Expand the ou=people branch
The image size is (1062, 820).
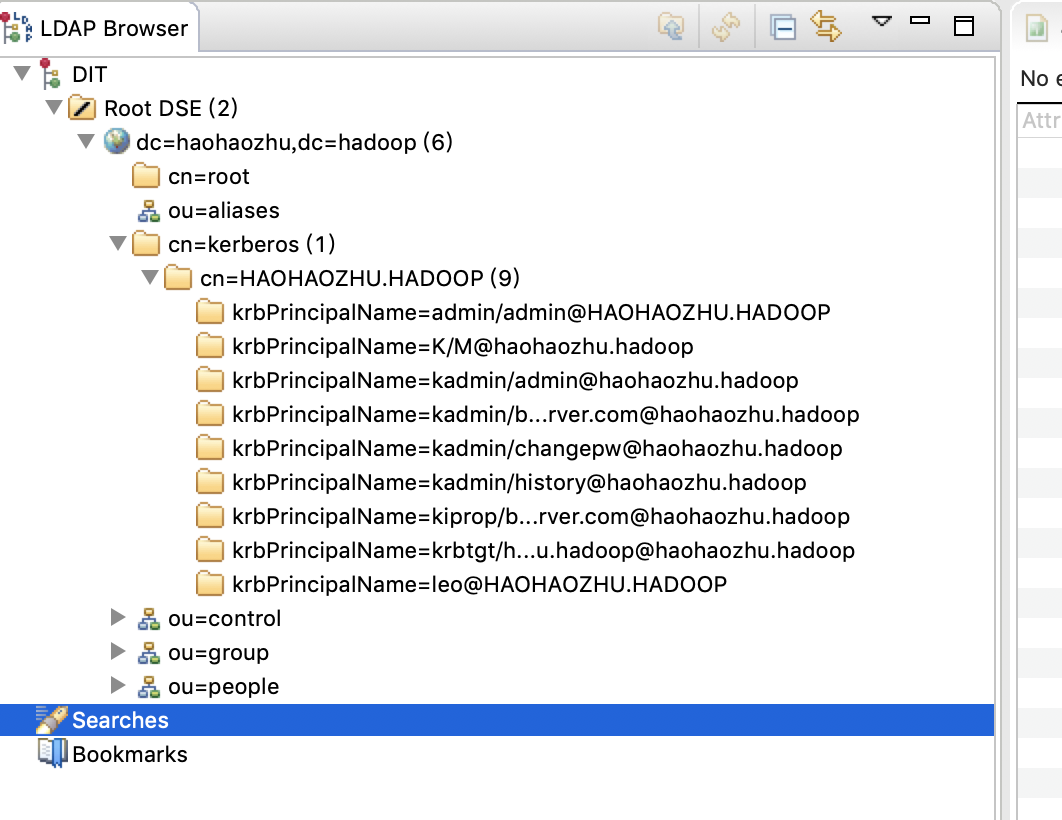click(117, 686)
